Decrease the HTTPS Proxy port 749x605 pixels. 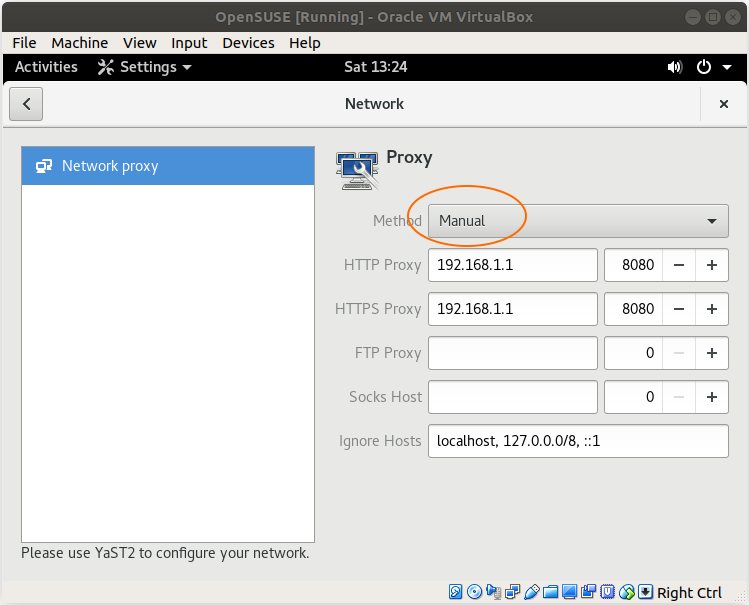pos(679,309)
